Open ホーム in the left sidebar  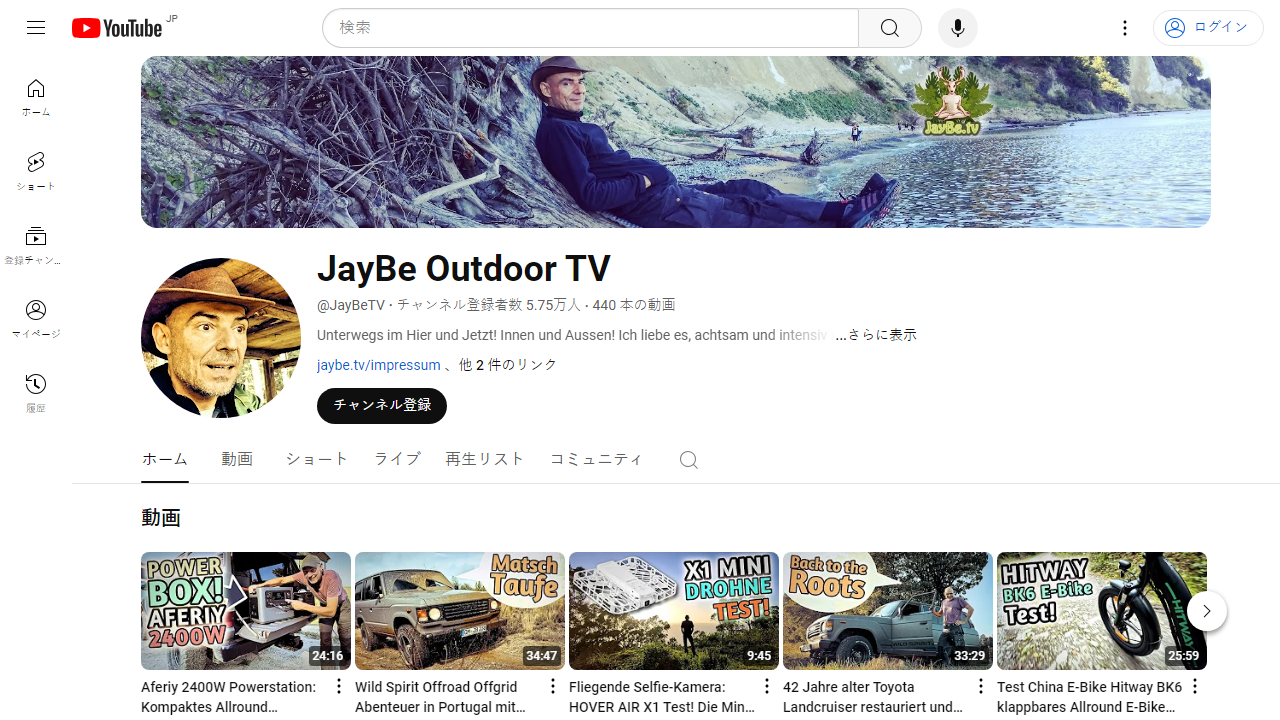(36, 98)
